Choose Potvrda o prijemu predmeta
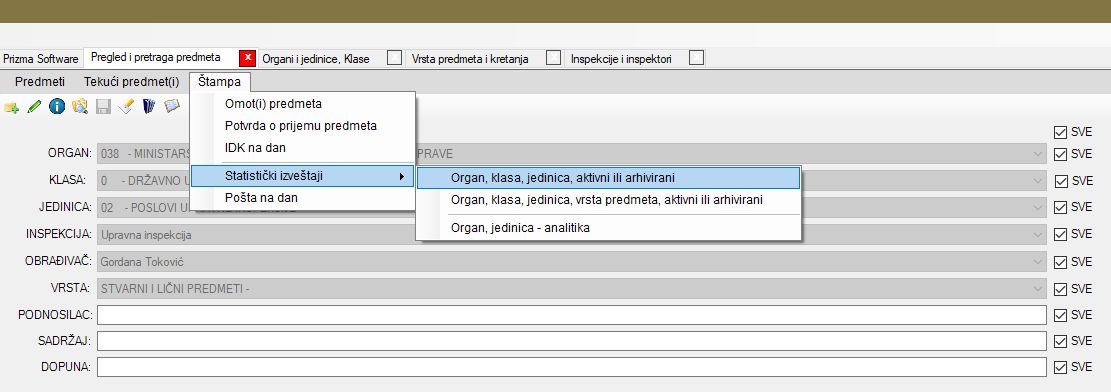Viewport: 1111px width, 392px height. pyautogui.click(x=303, y=126)
